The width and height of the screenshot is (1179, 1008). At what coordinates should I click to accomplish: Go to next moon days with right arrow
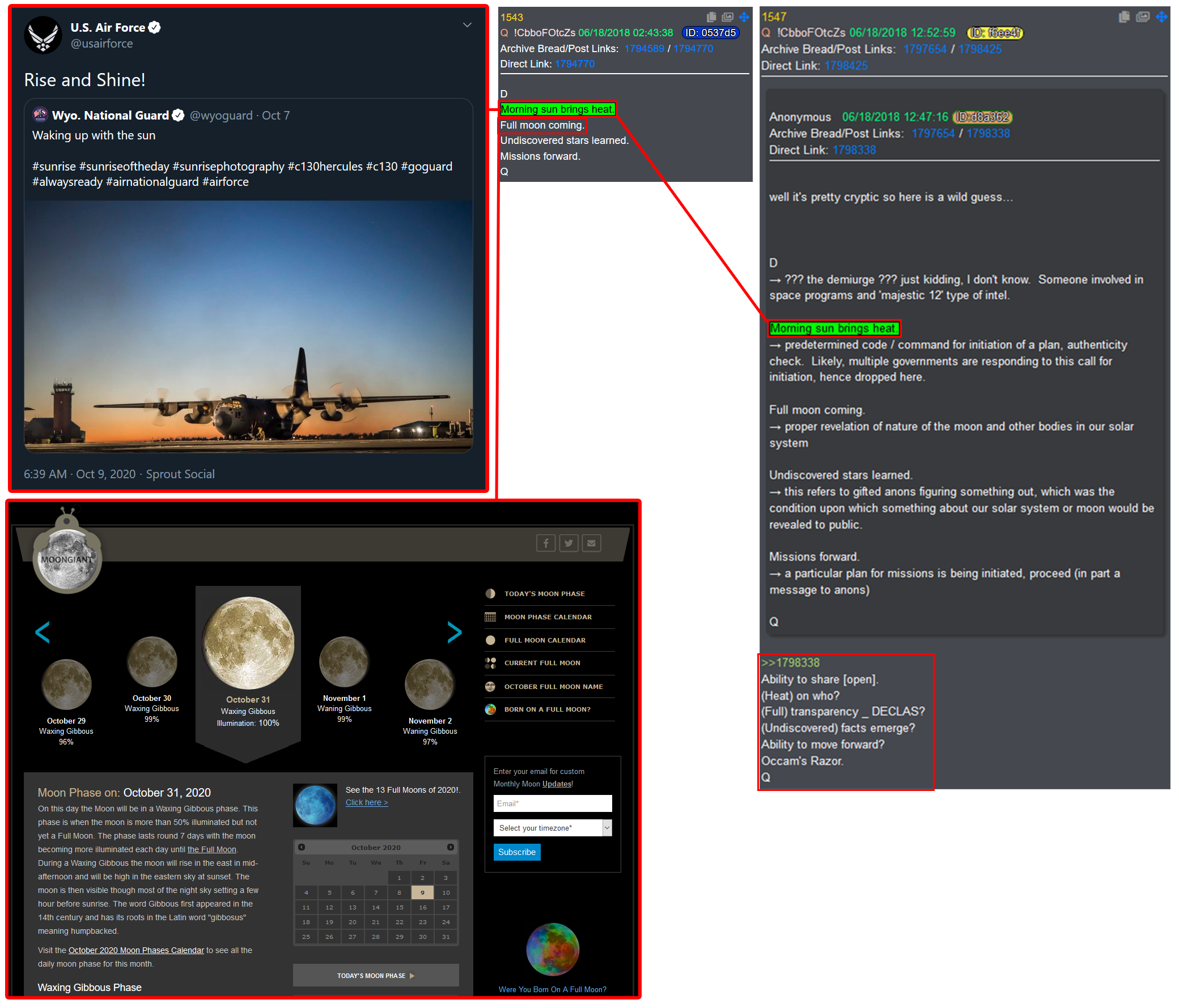point(454,632)
